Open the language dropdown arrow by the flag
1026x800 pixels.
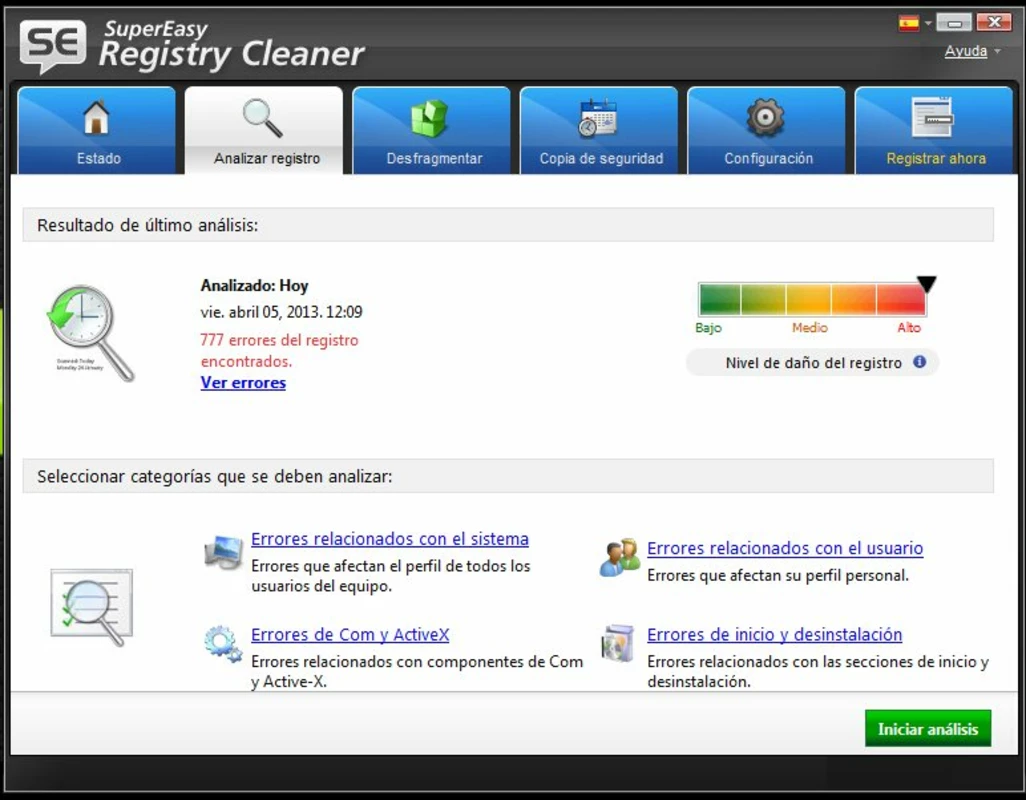click(928, 24)
